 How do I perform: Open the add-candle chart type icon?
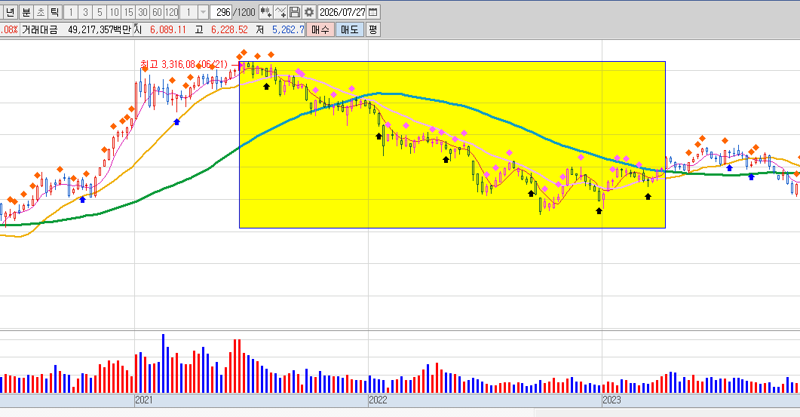click(265, 12)
